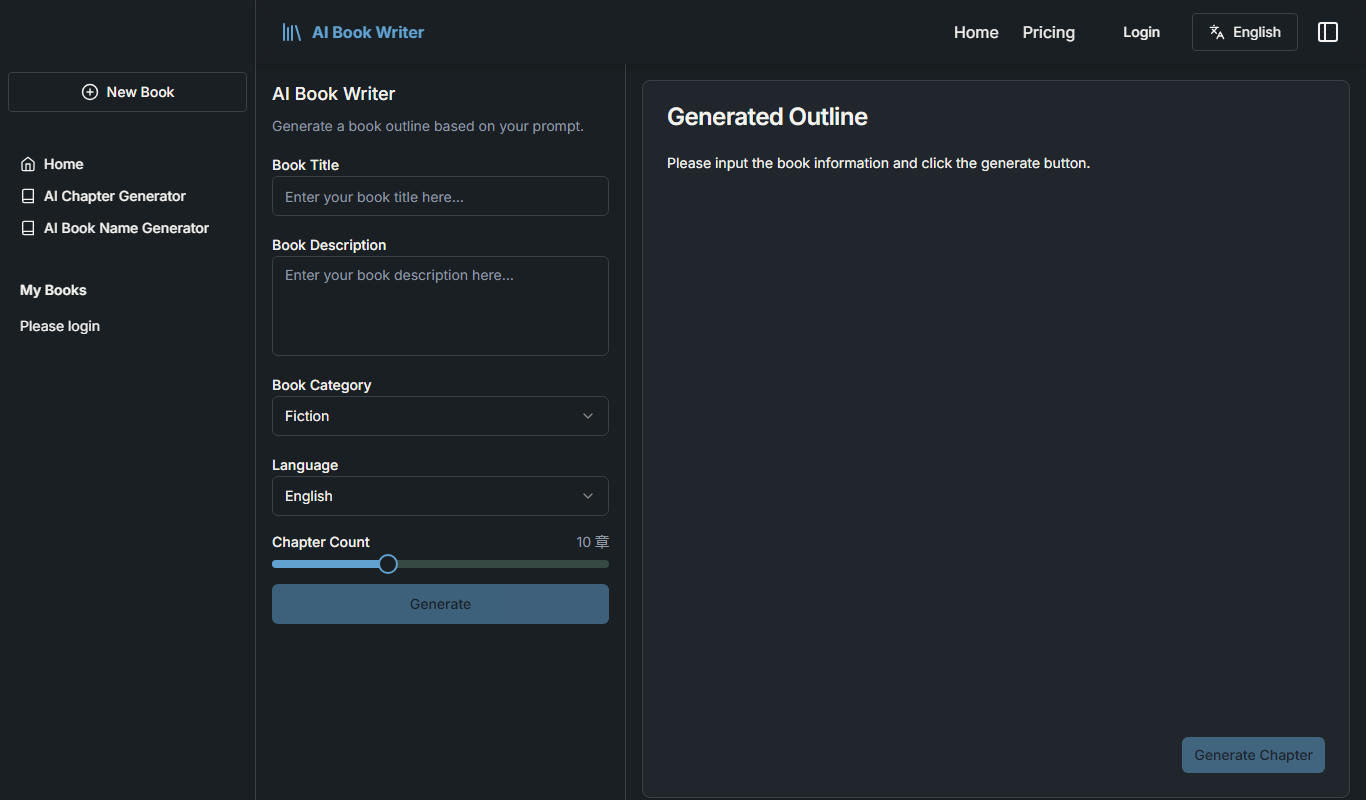Viewport: 1366px width, 800px height.
Task: Click the AI Book Writer form panel heading
Action: pos(333,94)
